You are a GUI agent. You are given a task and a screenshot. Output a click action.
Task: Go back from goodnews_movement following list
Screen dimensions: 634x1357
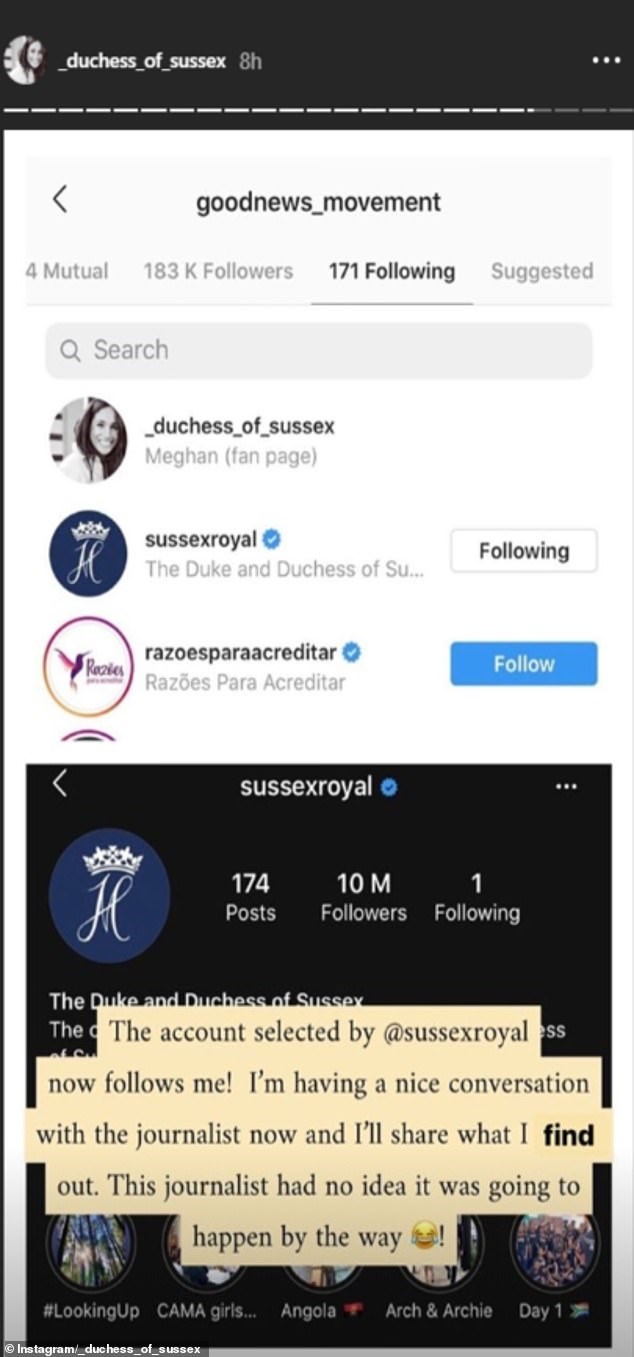pos(60,199)
